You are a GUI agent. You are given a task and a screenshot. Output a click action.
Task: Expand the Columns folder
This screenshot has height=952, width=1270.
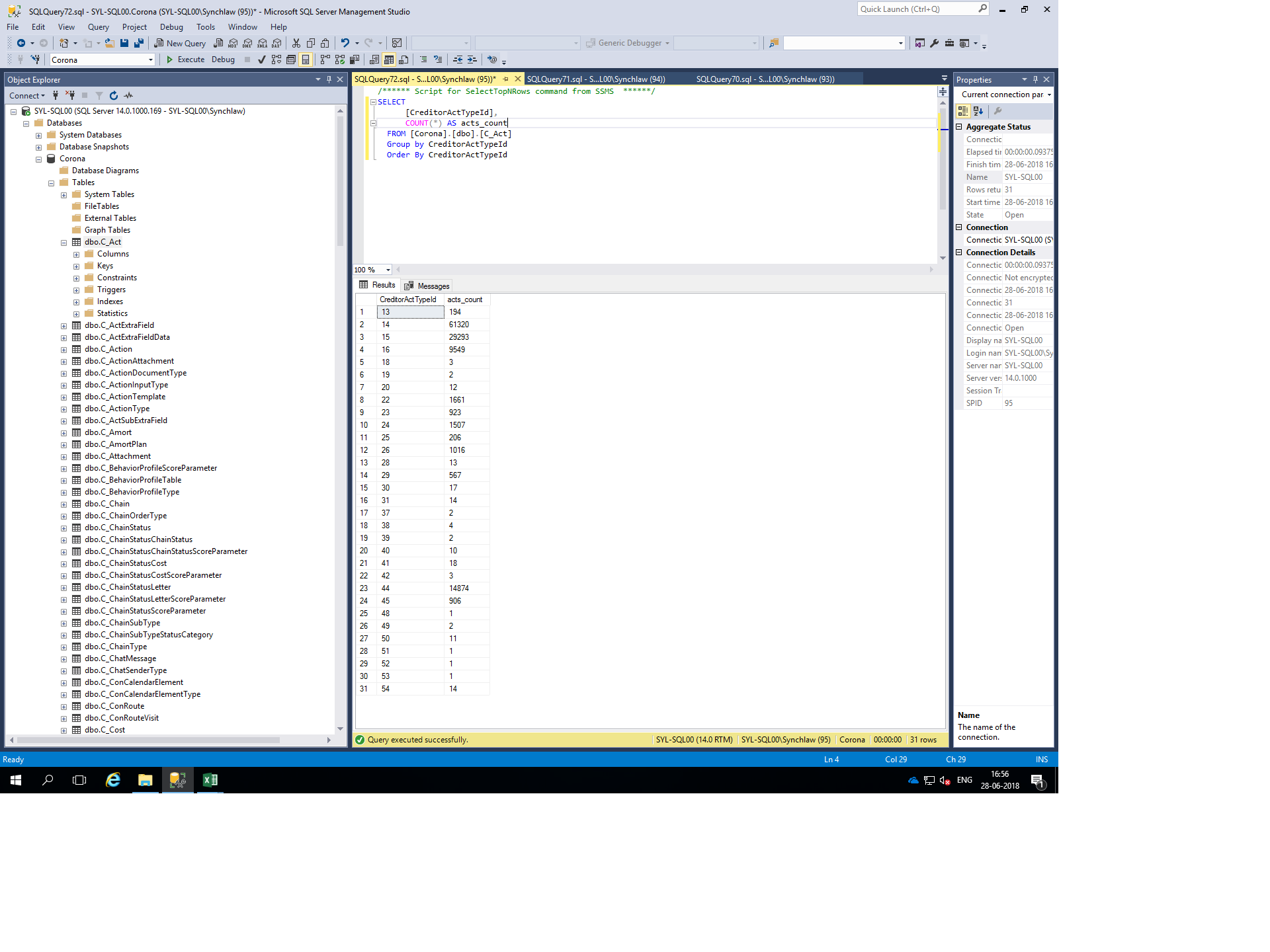[76, 255]
